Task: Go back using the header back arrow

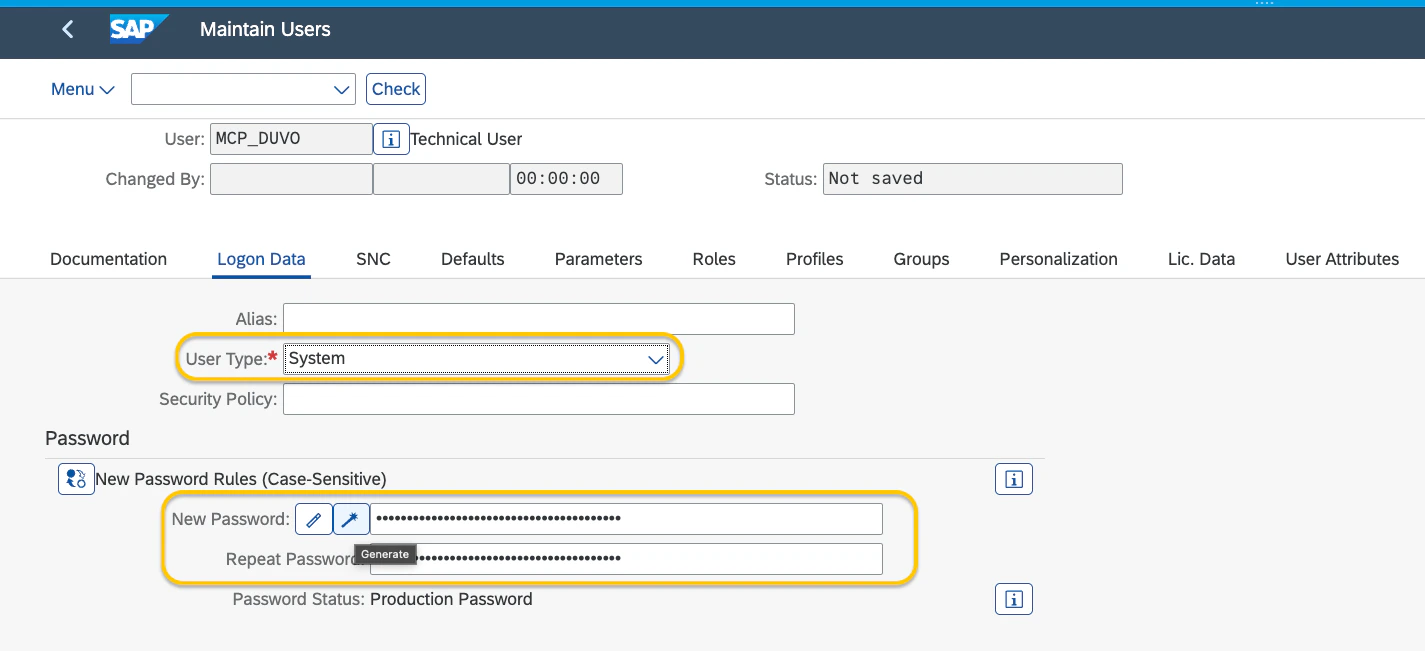Action: (67, 30)
